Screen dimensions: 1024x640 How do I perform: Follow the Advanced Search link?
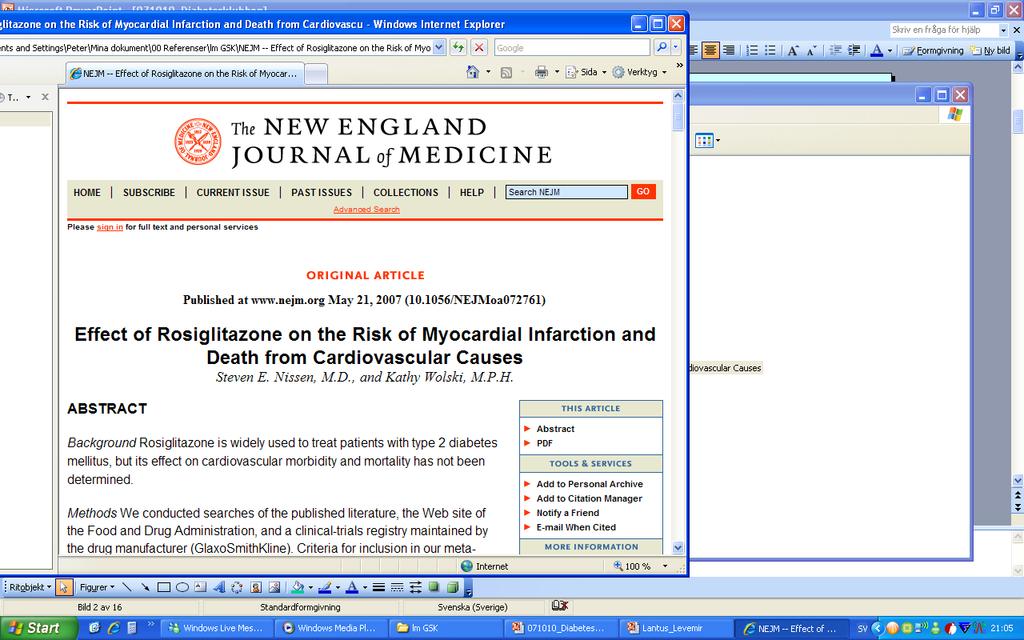[366, 210]
